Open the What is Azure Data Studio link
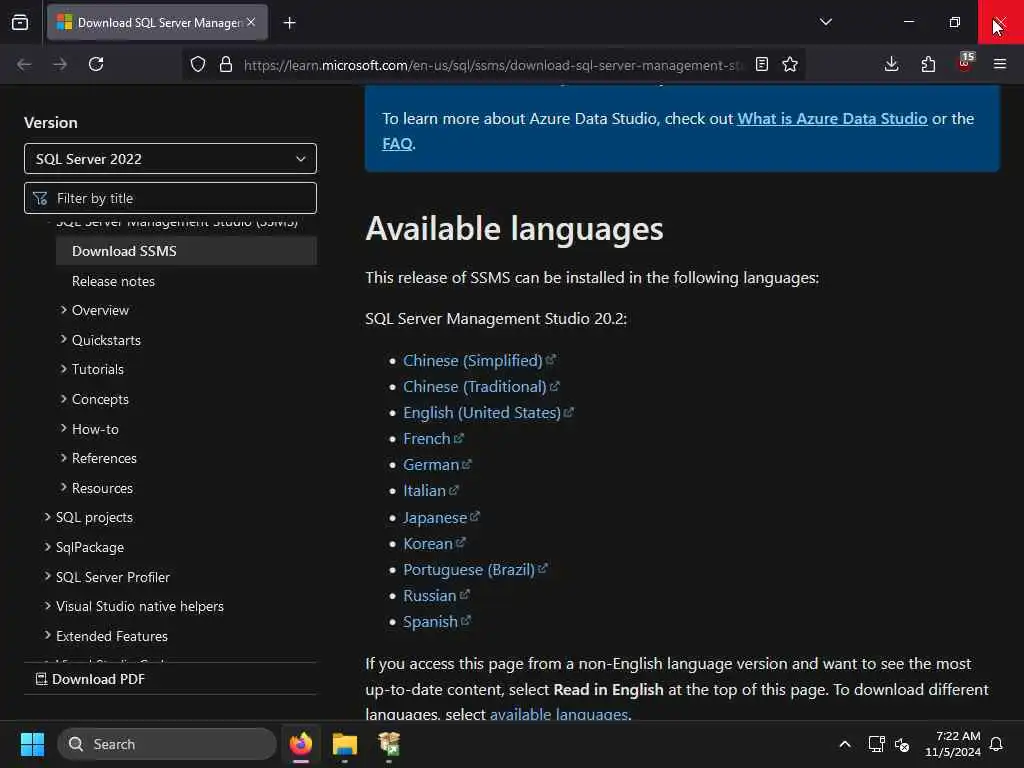The height and width of the screenshot is (768, 1024). click(832, 119)
